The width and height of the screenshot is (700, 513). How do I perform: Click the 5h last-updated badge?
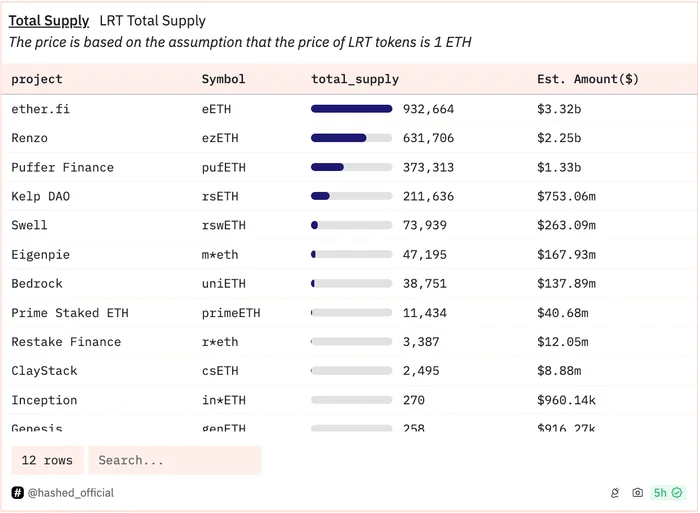[x=667, y=492]
